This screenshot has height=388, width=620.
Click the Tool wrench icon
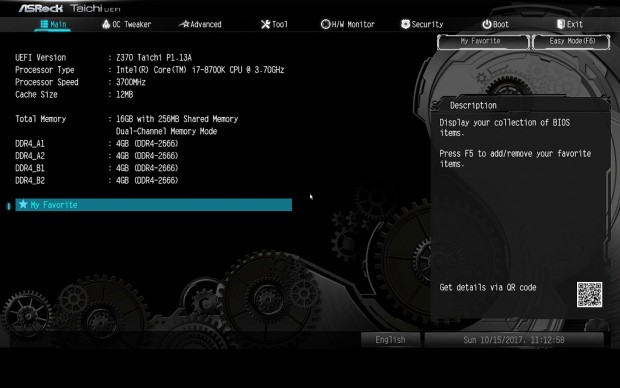[x=265, y=25]
